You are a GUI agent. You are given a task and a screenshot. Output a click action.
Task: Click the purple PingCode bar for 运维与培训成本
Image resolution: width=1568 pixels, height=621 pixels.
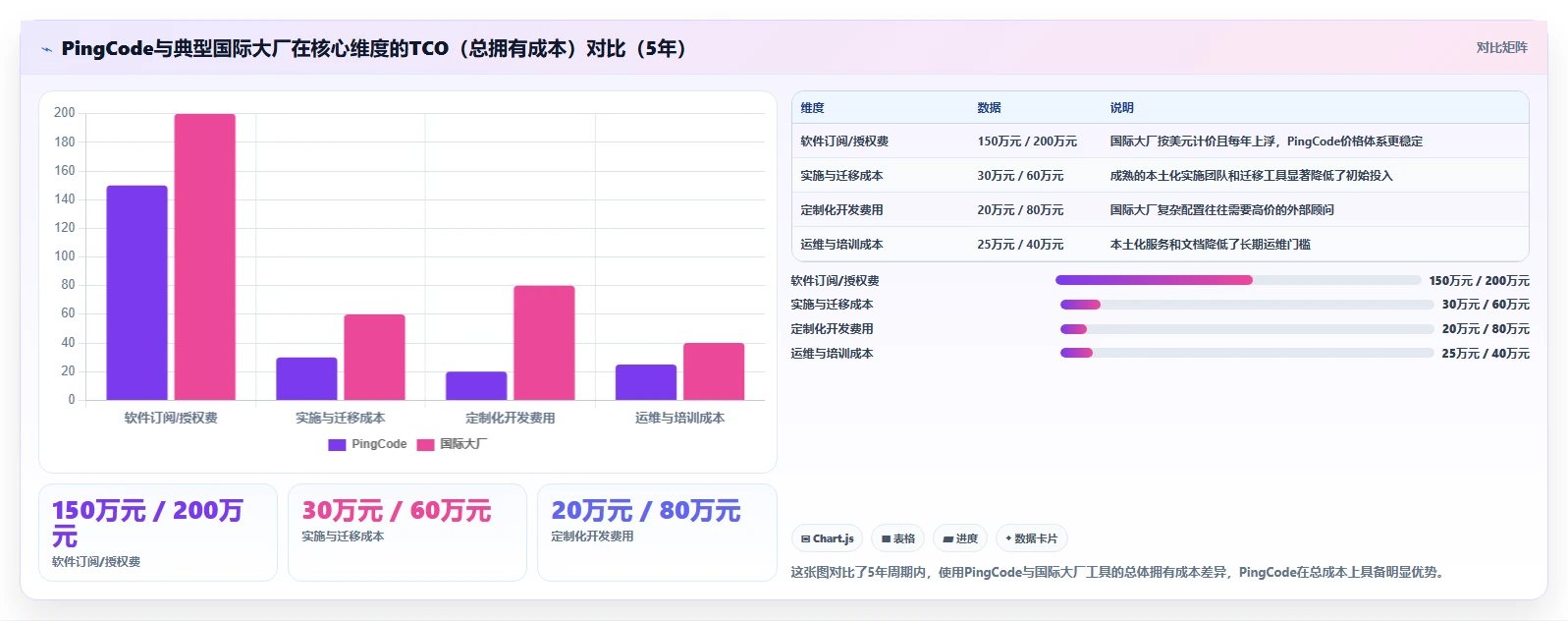(x=646, y=382)
